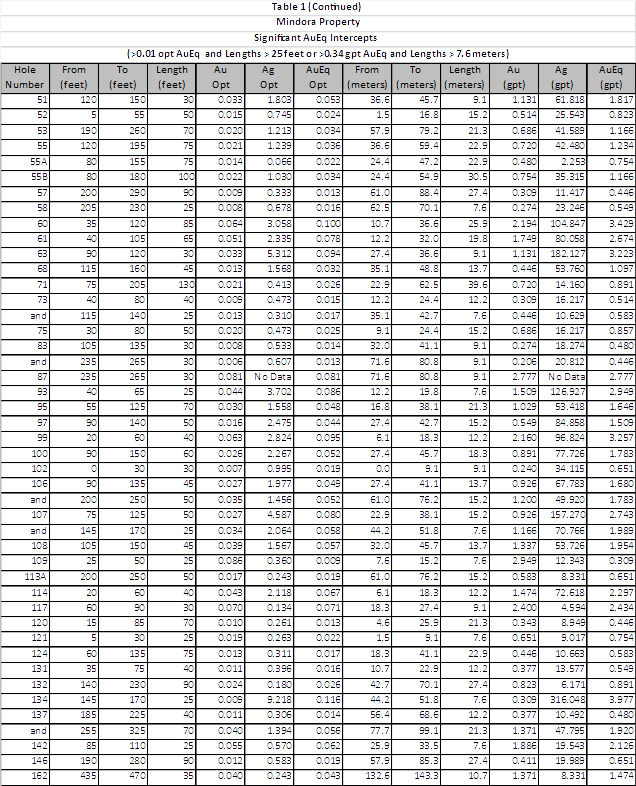The image size is (636, 786).
Task: Click hole number cell '55A'
Action: pos(39,162)
